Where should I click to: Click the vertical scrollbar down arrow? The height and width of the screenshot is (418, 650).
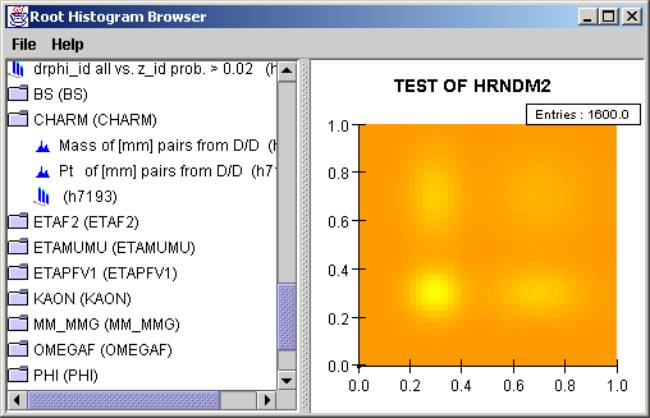point(287,380)
